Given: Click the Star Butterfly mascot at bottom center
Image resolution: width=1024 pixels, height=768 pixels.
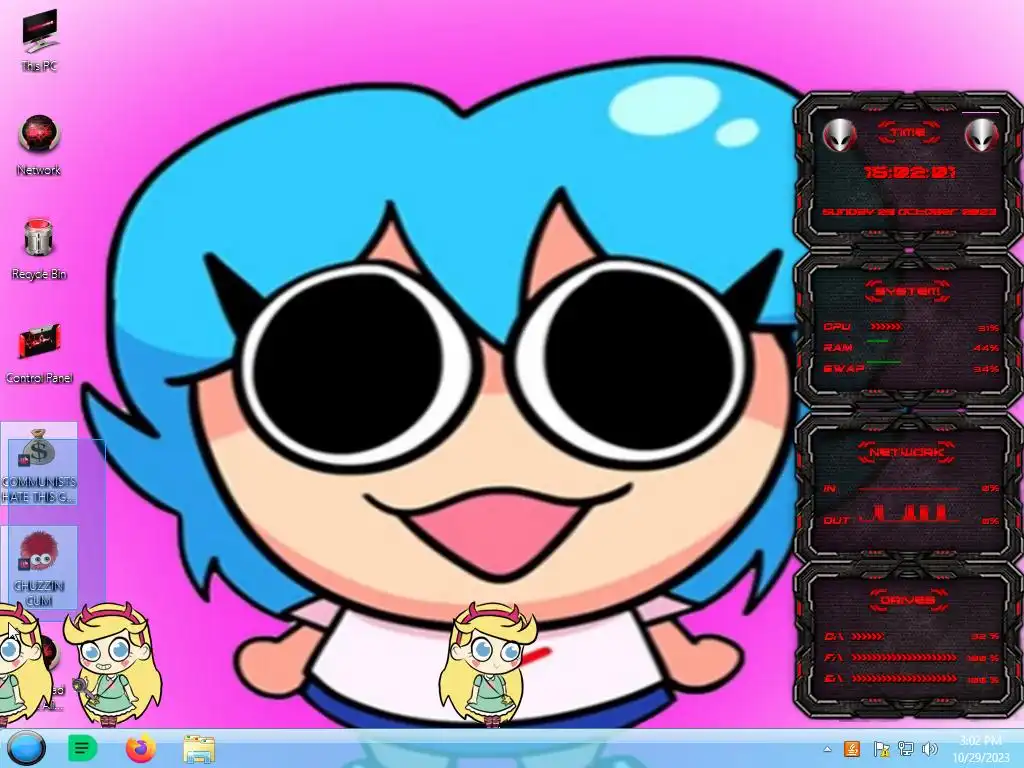Looking at the screenshot, I should [488, 664].
